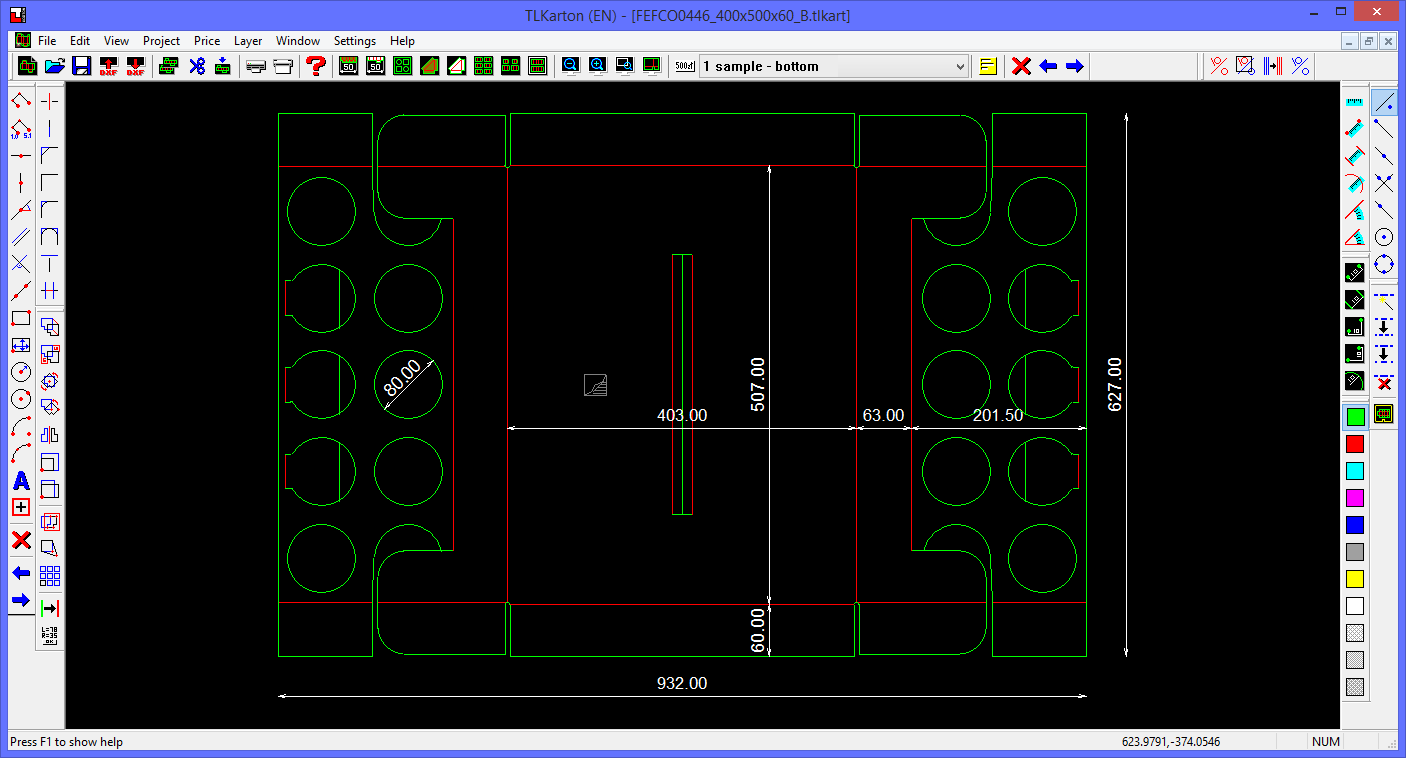This screenshot has width=1406, height=758.
Task: Click the print icon
Action: [x=256, y=66]
